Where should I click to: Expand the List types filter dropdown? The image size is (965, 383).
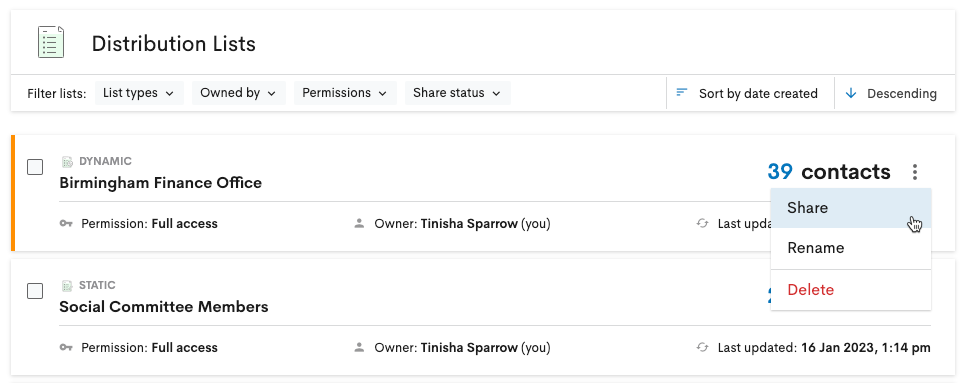(x=139, y=93)
